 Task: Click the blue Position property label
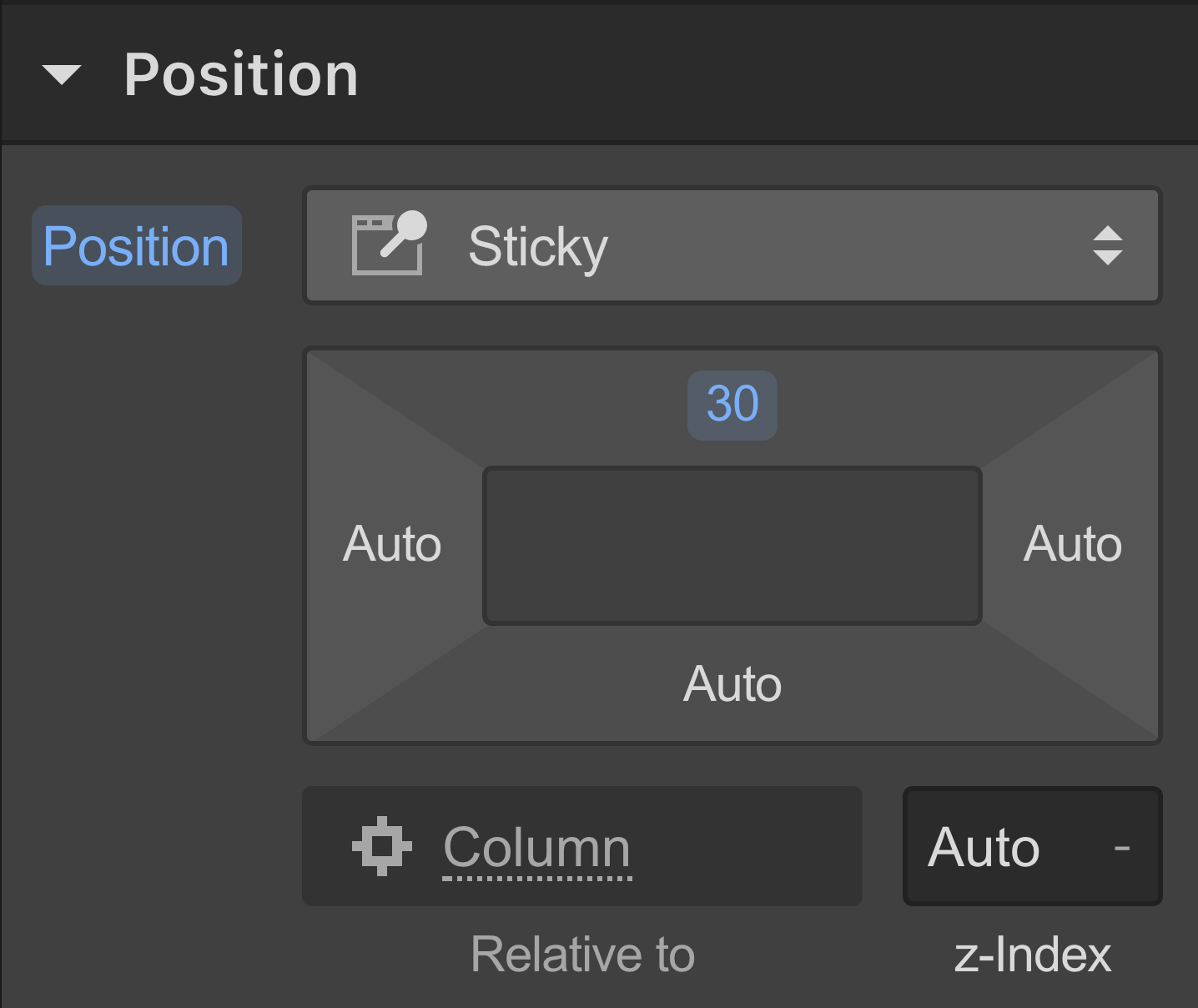coord(136,246)
